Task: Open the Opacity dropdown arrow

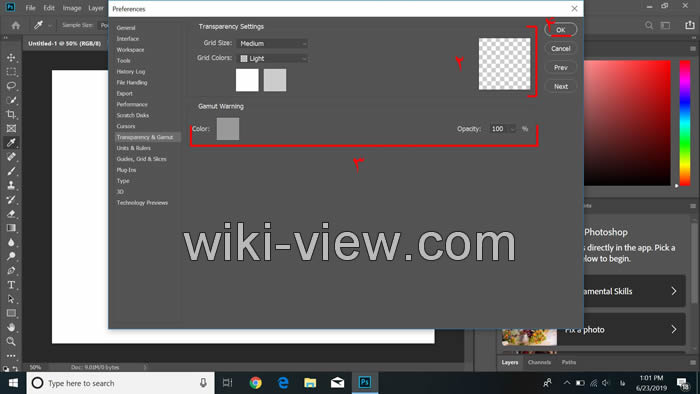Action: [x=512, y=129]
